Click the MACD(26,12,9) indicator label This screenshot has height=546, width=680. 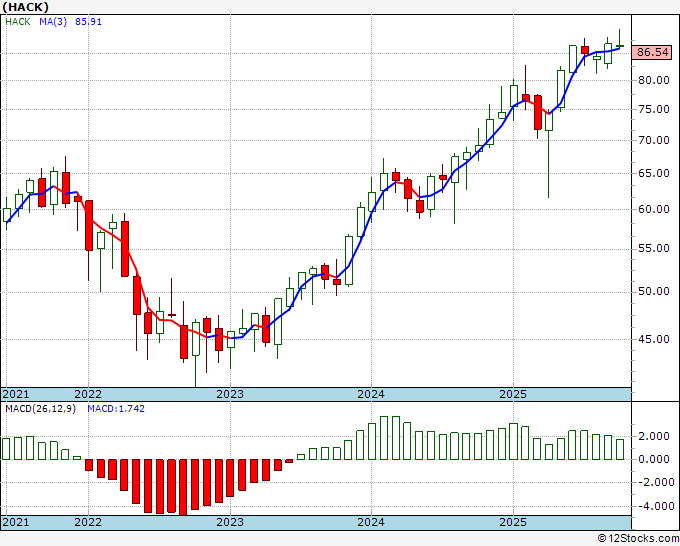click(40, 409)
